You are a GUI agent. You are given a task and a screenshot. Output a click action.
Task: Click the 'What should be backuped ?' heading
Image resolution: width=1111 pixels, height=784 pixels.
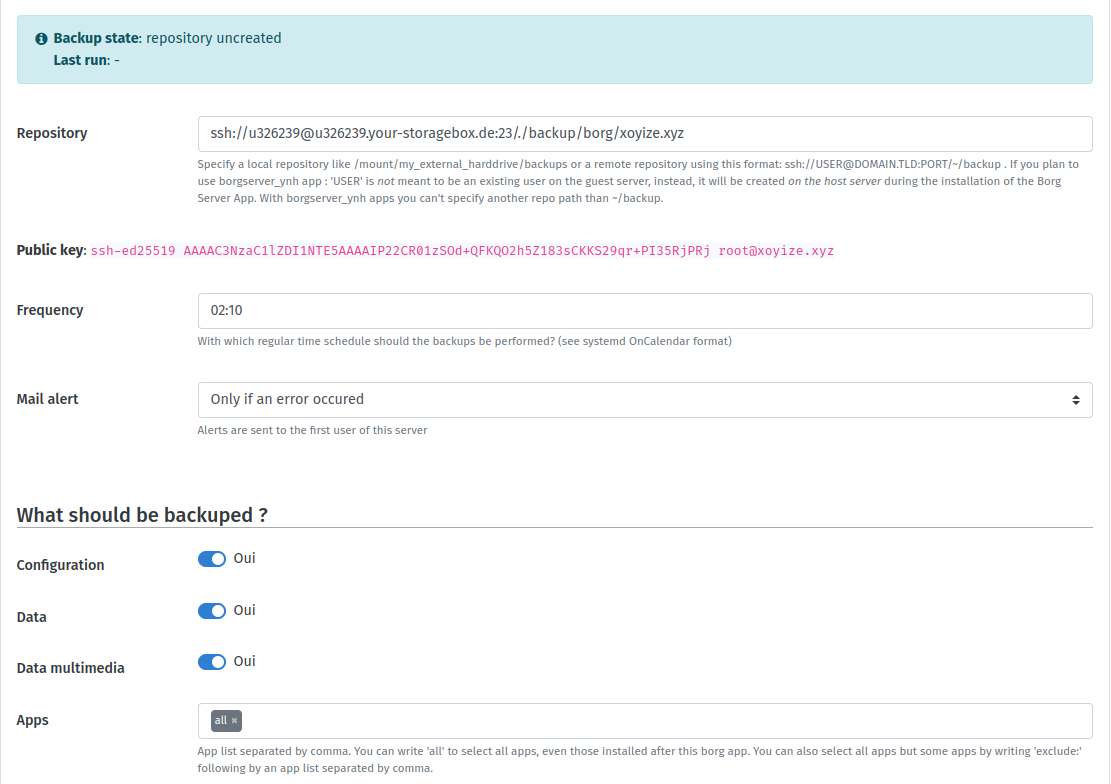[142, 515]
